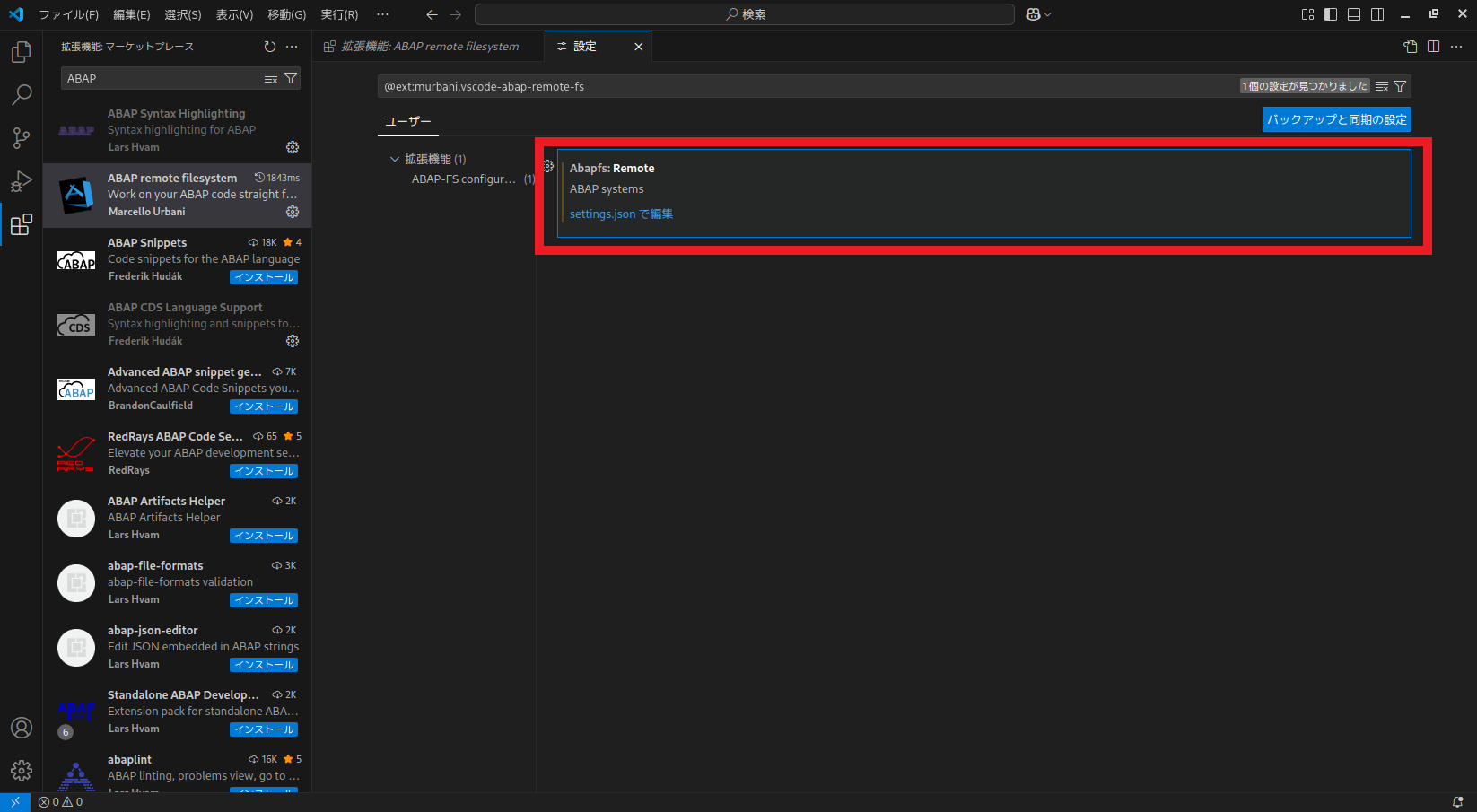Click the バックアップと同期の設定 button
1477x812 pixels.
[1336, 118]
